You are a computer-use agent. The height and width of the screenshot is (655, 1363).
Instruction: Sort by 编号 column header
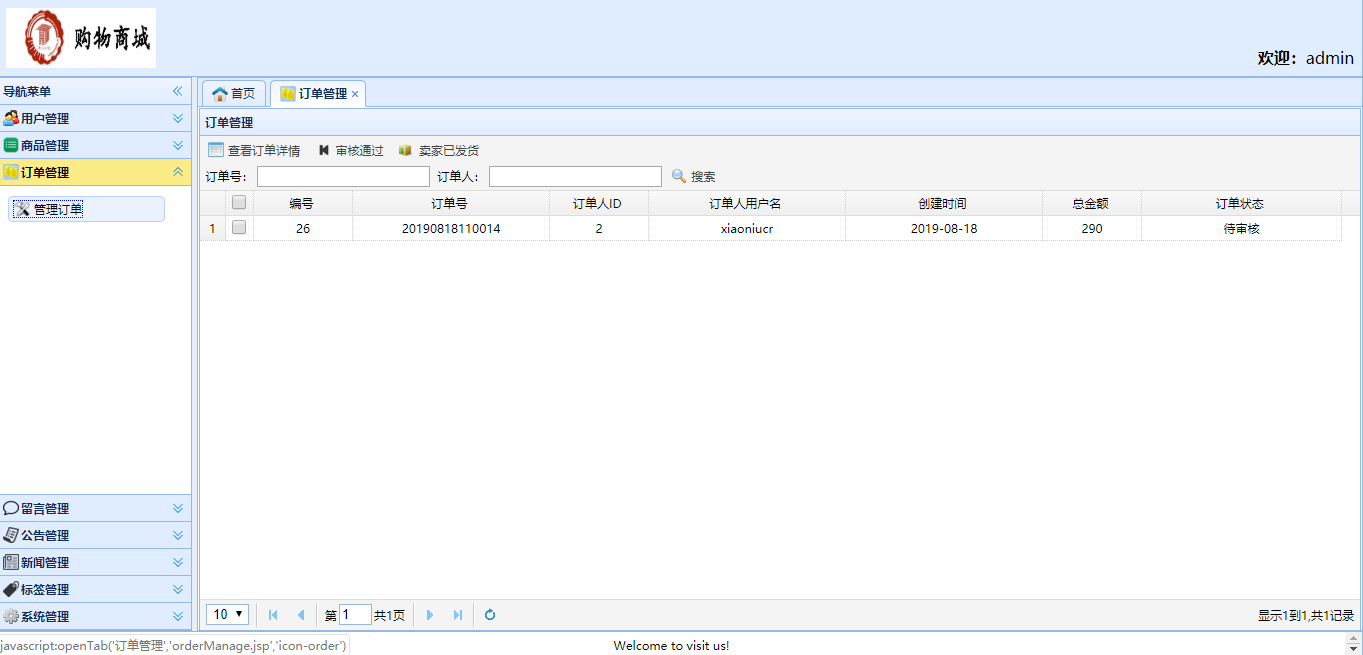pyautogui.click(x=302, y=204)
